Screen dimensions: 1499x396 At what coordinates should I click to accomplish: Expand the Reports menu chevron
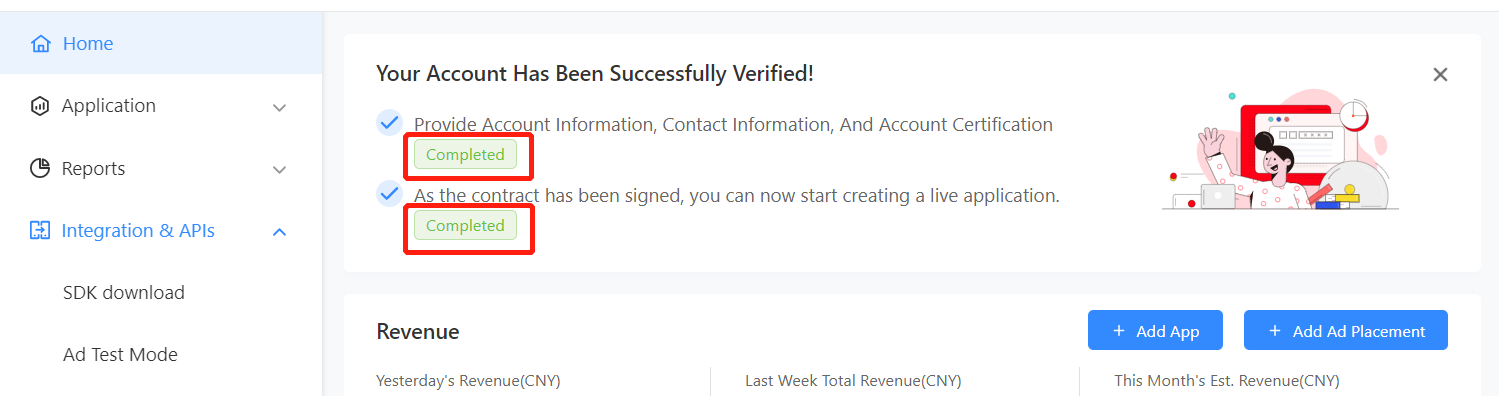pyautogui.click(x=280, y=170)
